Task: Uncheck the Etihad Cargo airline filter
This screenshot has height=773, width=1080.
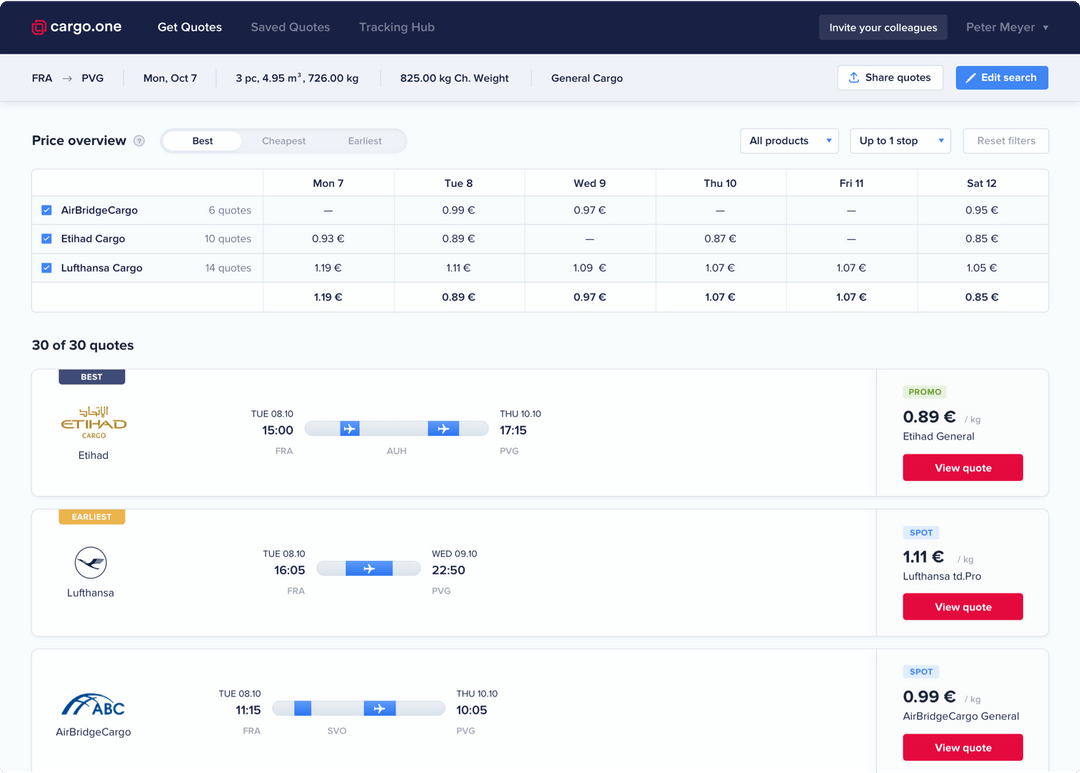Action: (x=44, y=239)
